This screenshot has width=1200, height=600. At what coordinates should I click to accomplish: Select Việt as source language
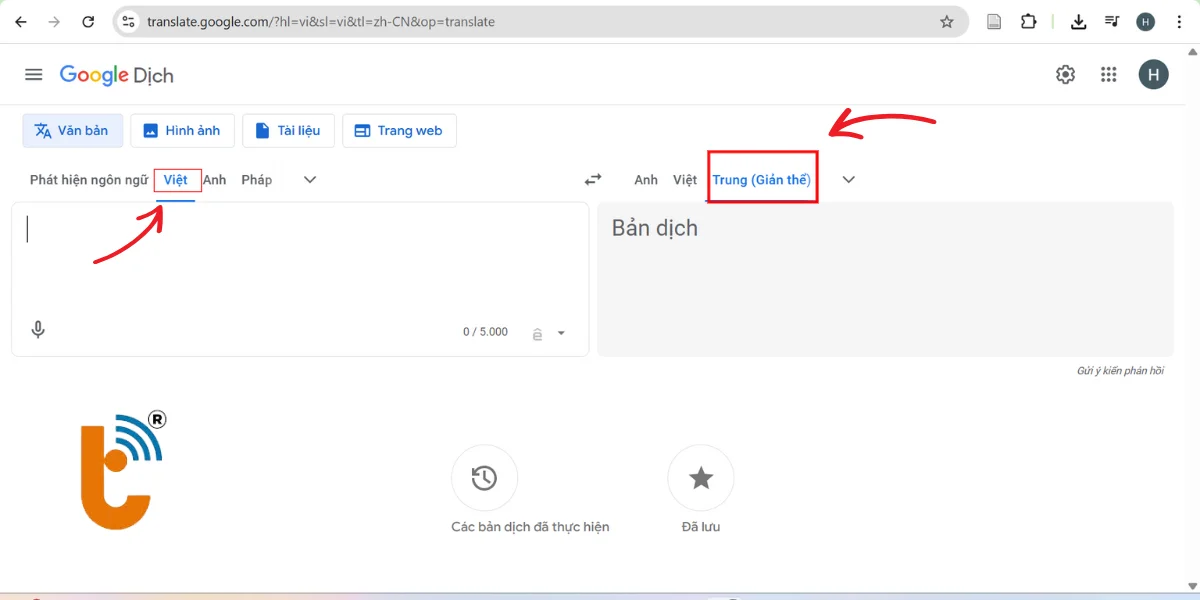pyautogui.click(x=176, y=180)
